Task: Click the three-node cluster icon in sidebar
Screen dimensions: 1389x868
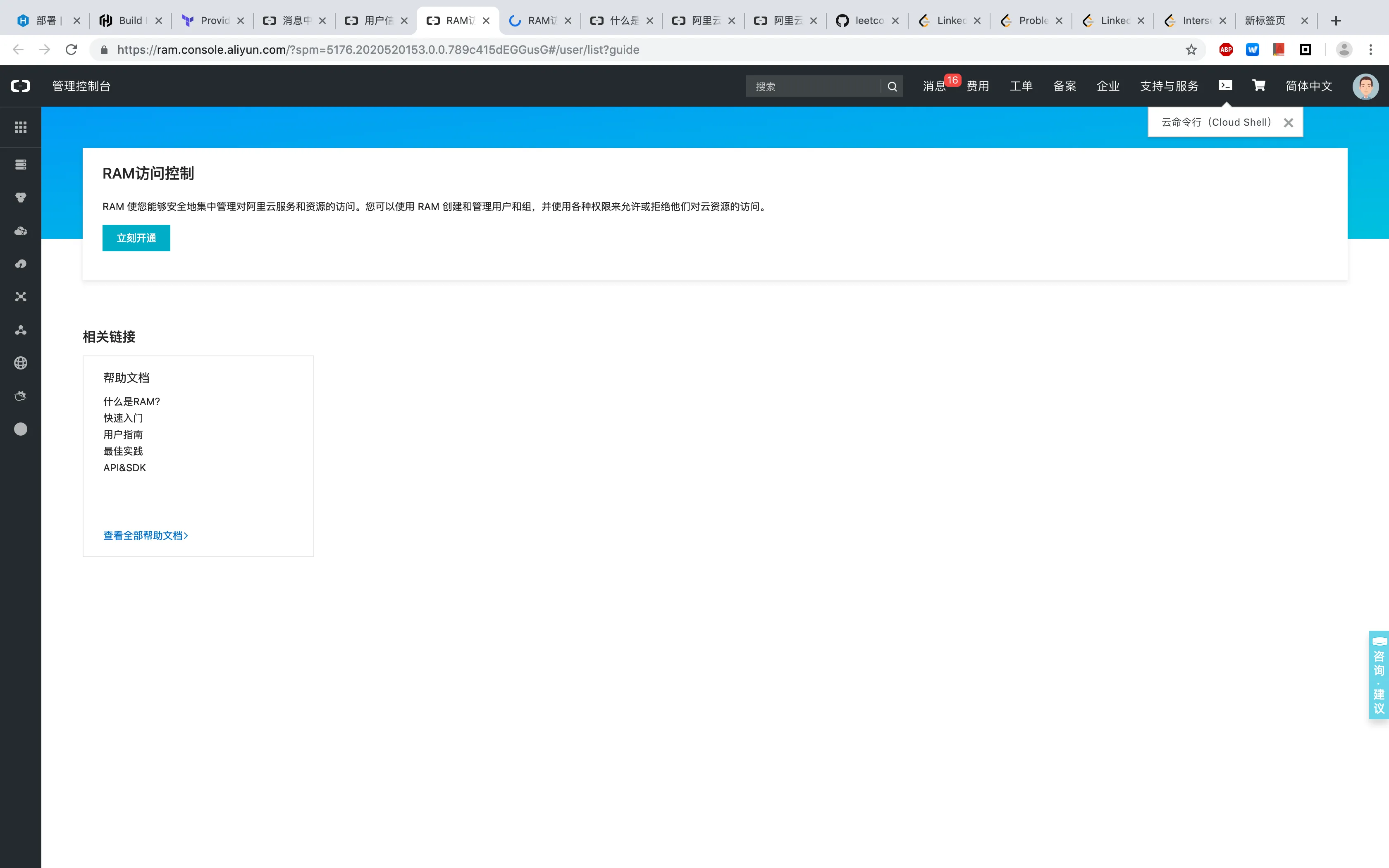Action: click(21, 330)
